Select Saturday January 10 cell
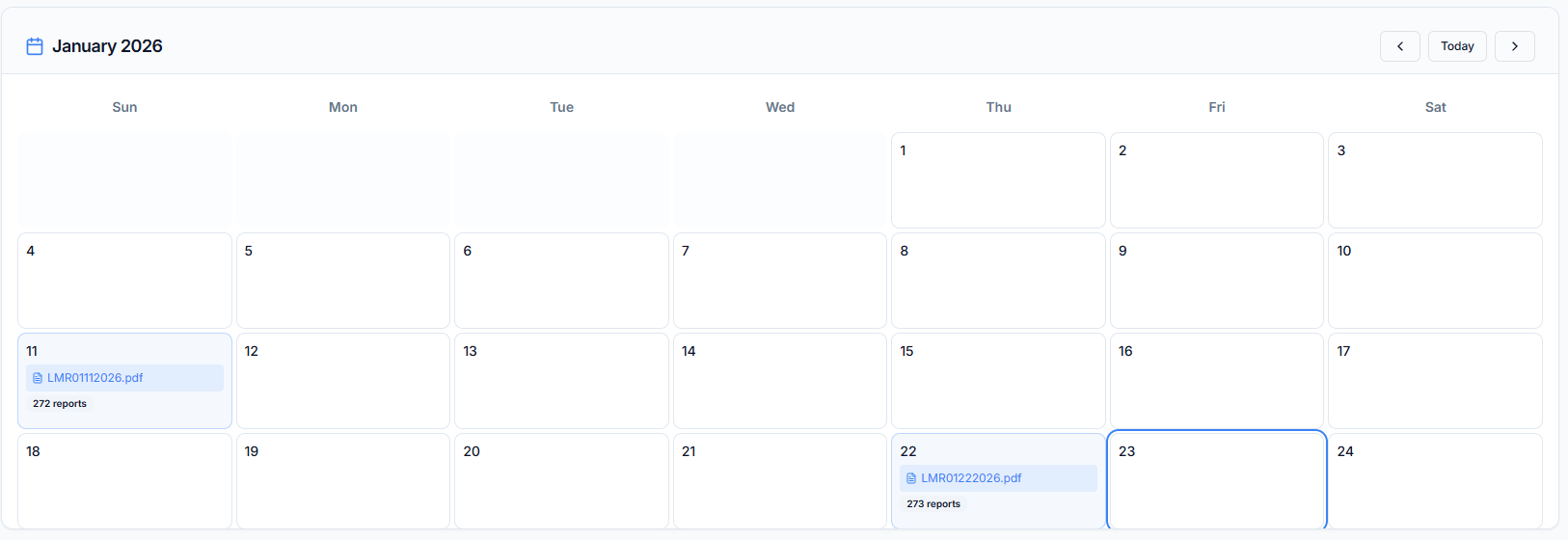Screen dimensions: 1568x540 [x=1435, y=281]
